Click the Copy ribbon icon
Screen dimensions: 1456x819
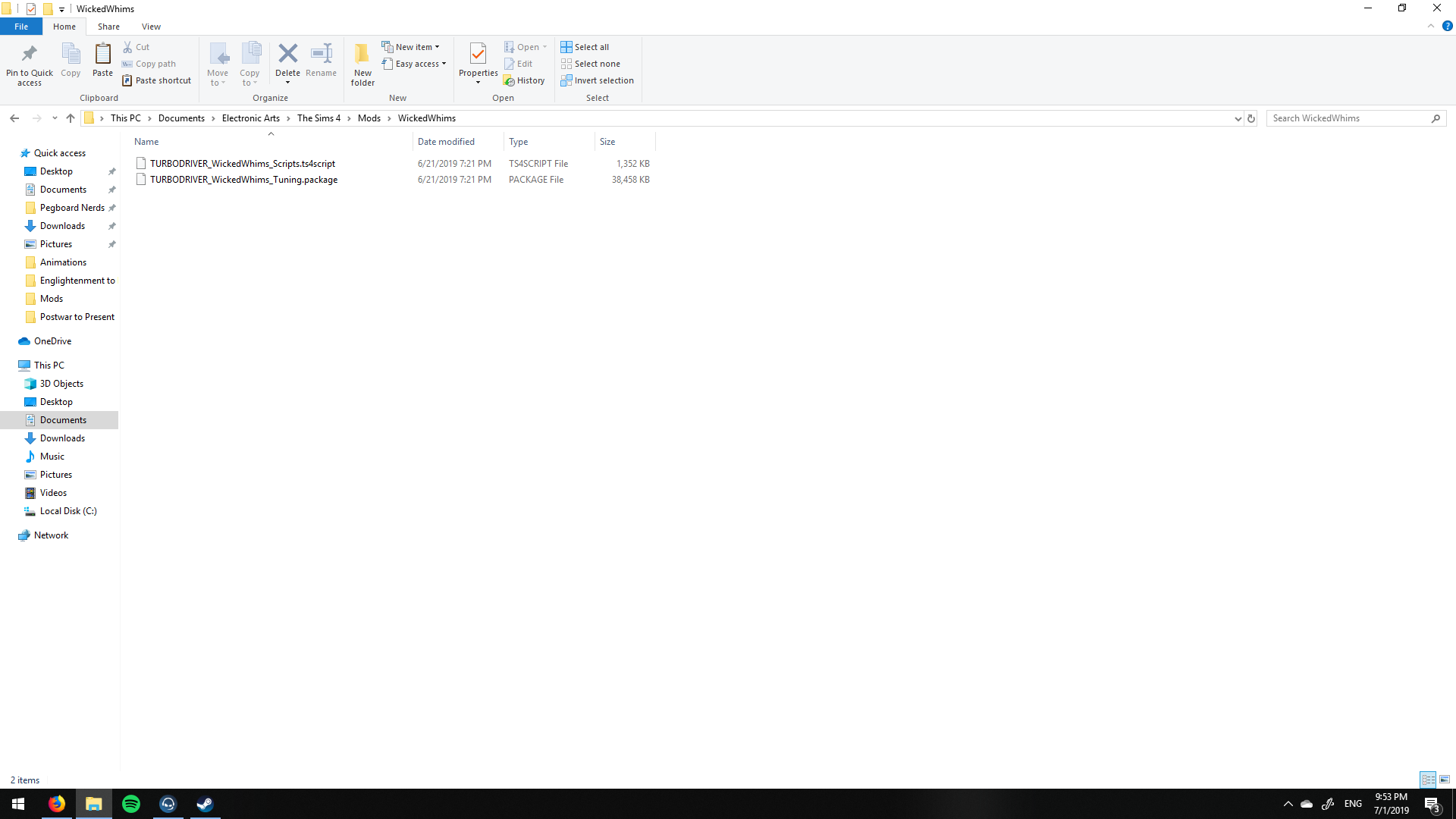pos(71,54)
